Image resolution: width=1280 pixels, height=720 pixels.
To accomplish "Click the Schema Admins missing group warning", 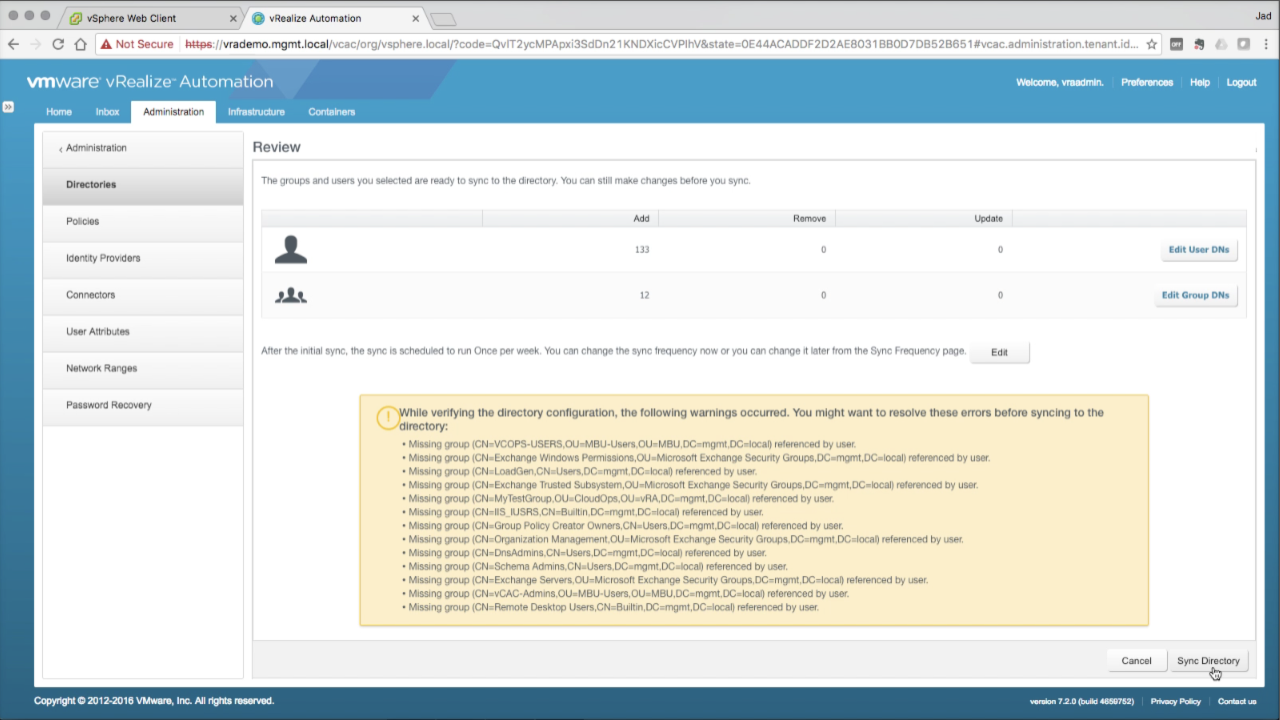I will [x=597, y=566].
